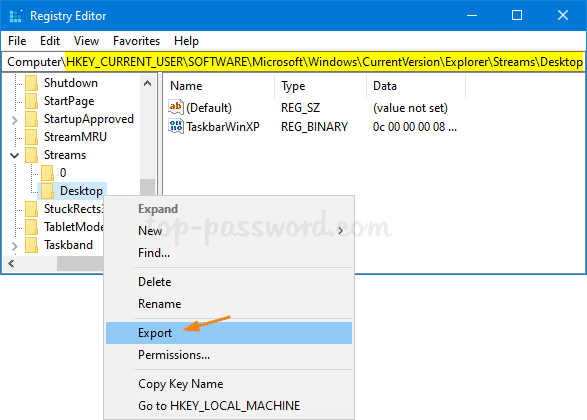Click the StreamMRU folder icon
Screen dimensions: 587x420
[31, 137]
